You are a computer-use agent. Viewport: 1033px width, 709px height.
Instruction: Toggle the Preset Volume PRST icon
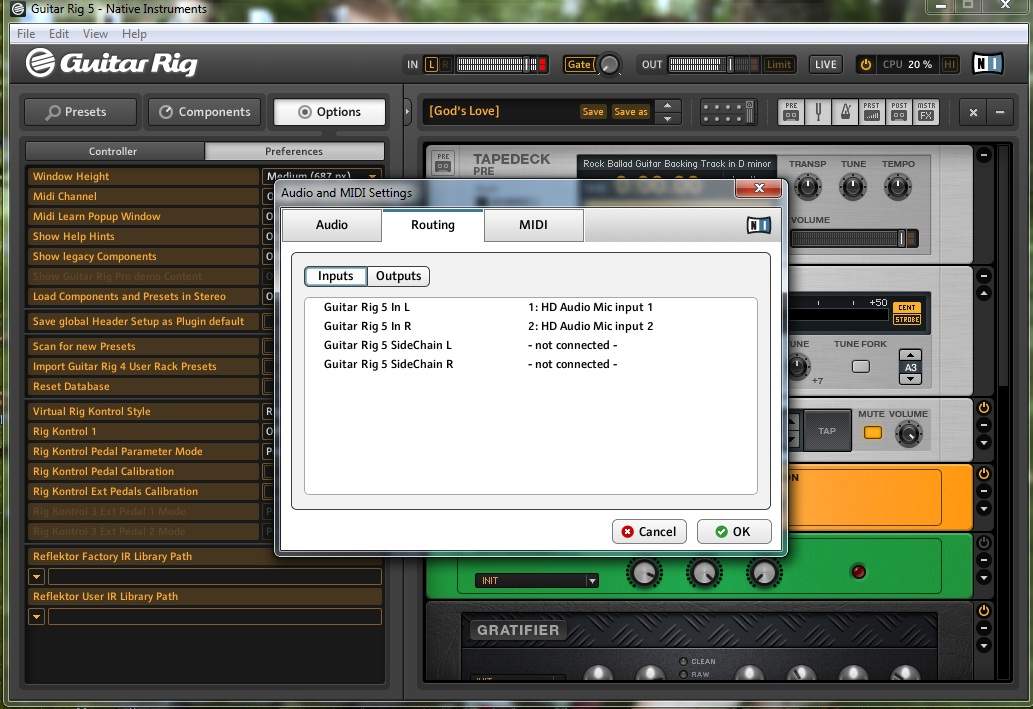871,112
